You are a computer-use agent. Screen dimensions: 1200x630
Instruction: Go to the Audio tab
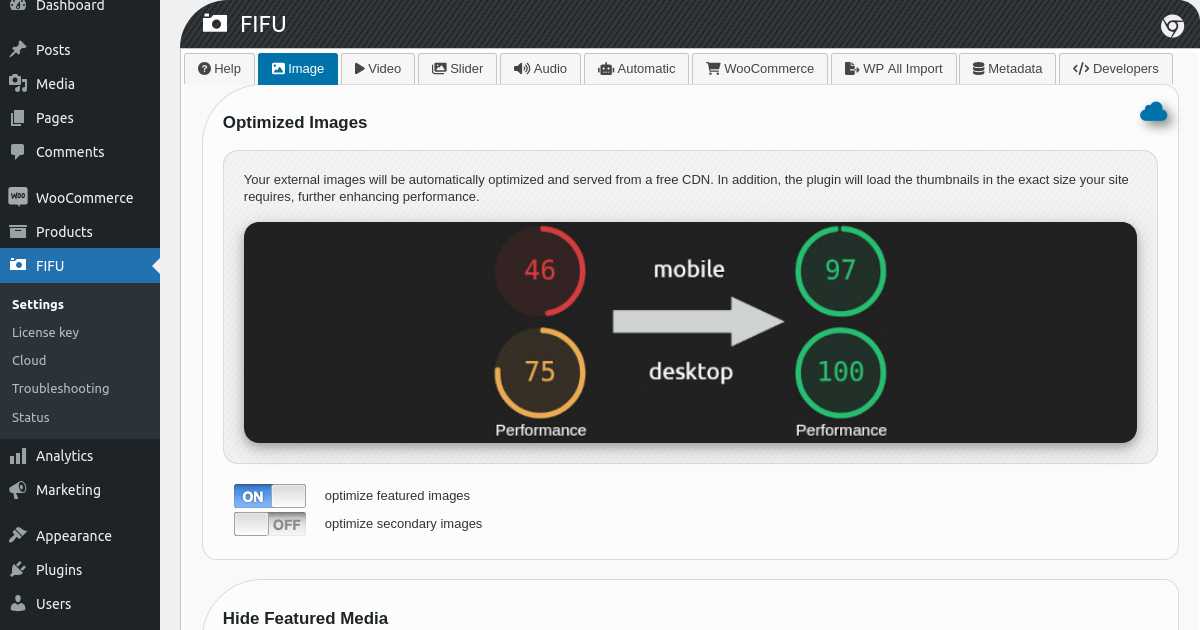click(x=540, y=69)
